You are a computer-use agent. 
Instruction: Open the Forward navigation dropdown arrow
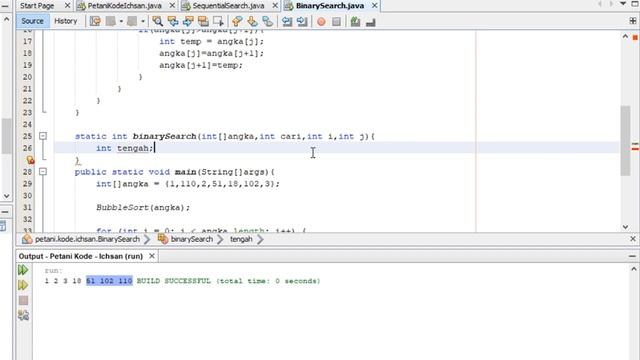(143, 21)
